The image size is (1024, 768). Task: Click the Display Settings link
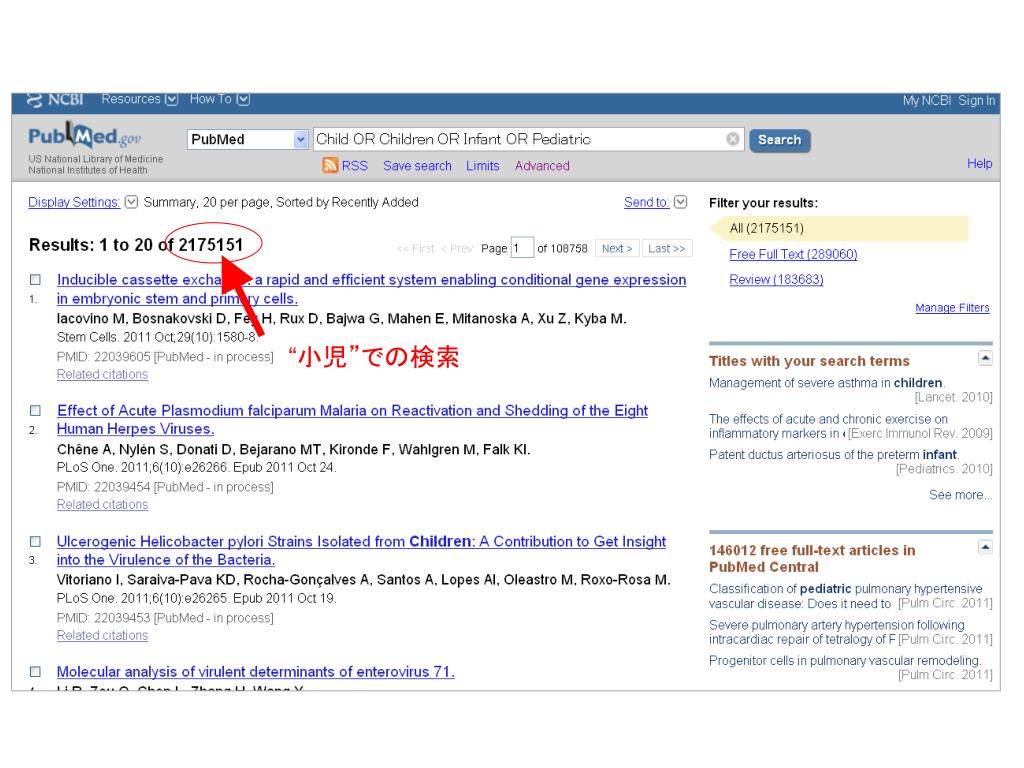(74, 202)
